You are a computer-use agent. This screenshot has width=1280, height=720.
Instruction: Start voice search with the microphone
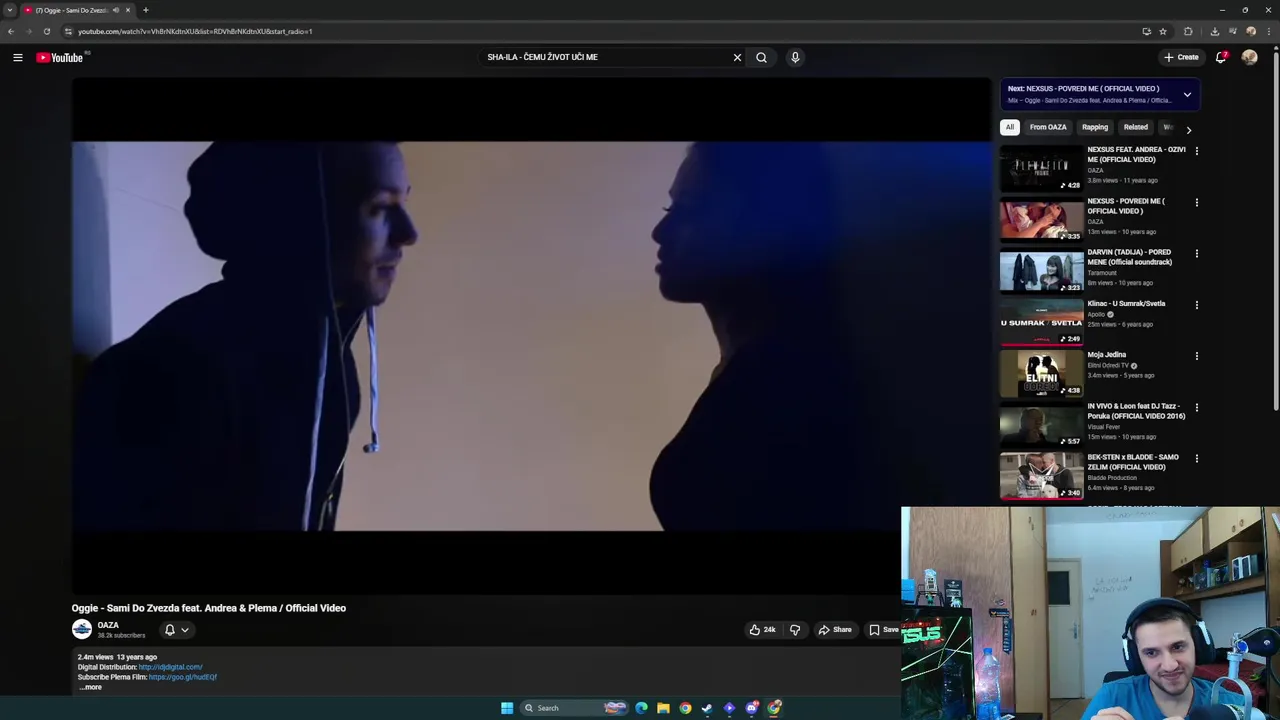pyautogui.click(x=795, y=58)
